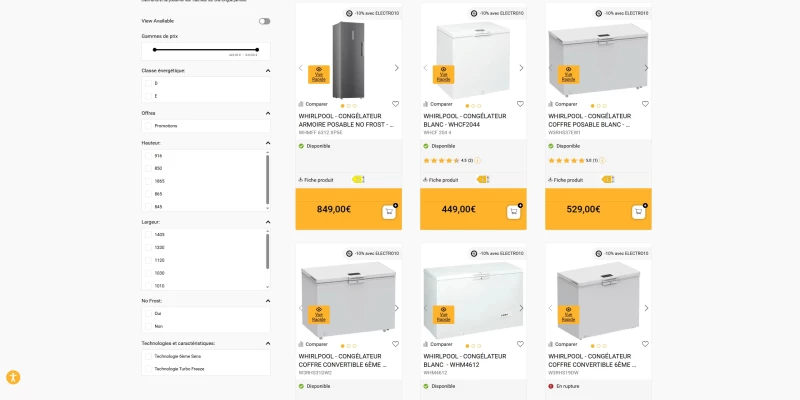
Task: Toggle the View Available switch
Action: pyautogui.click(x=264, y=21)
